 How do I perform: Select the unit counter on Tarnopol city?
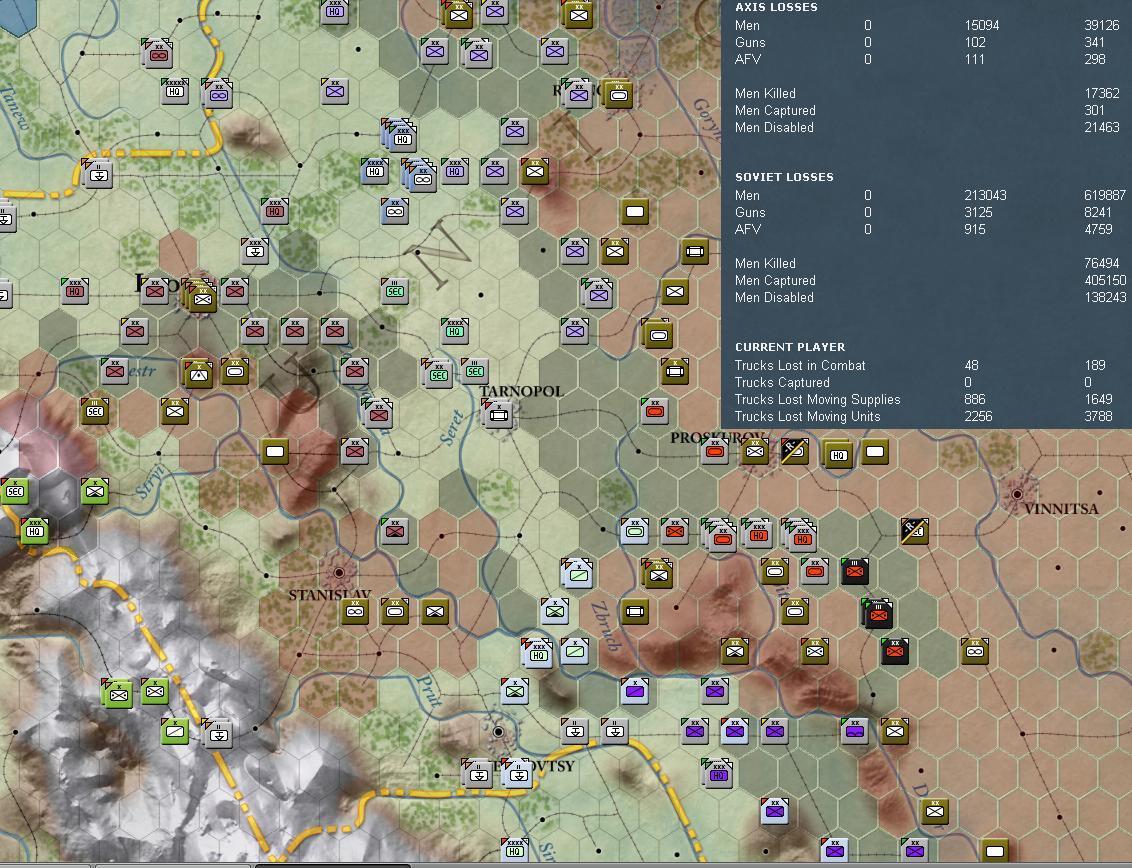coord(498,414)
